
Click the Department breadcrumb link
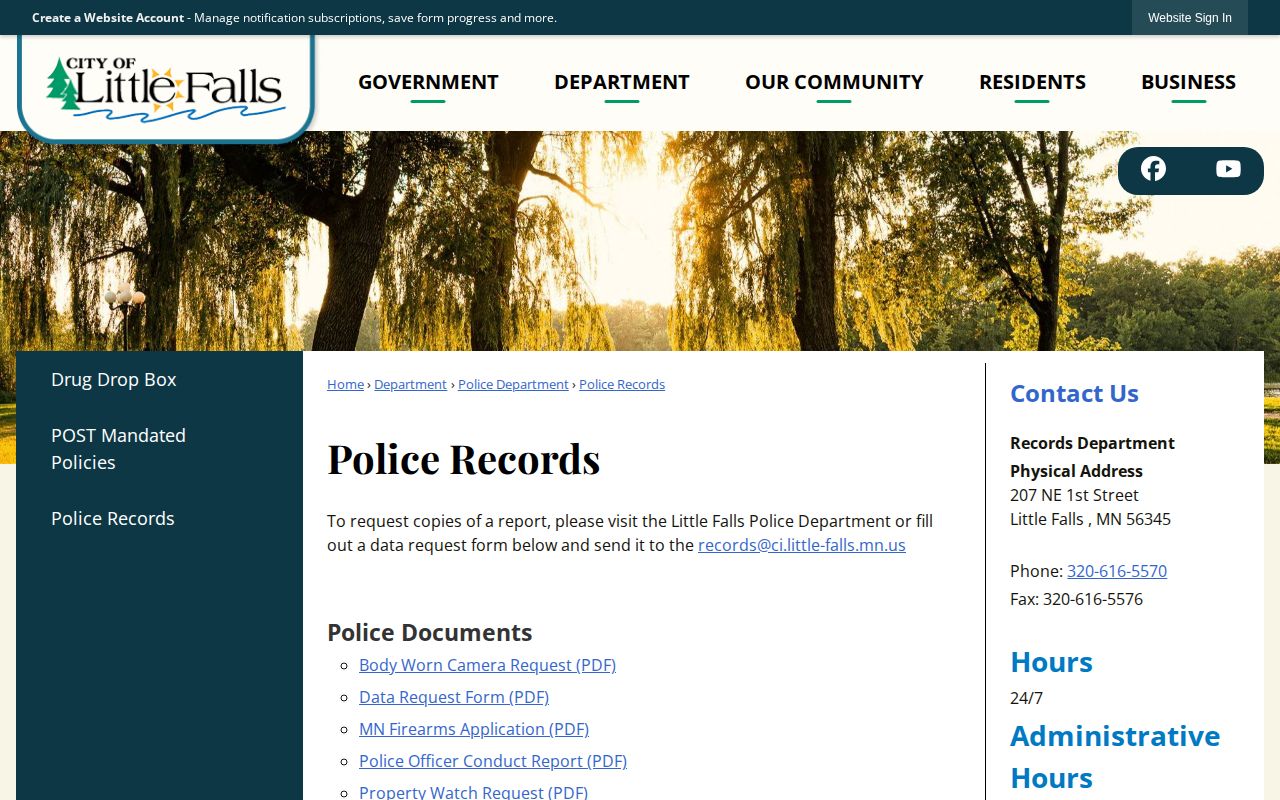[410, 384]
